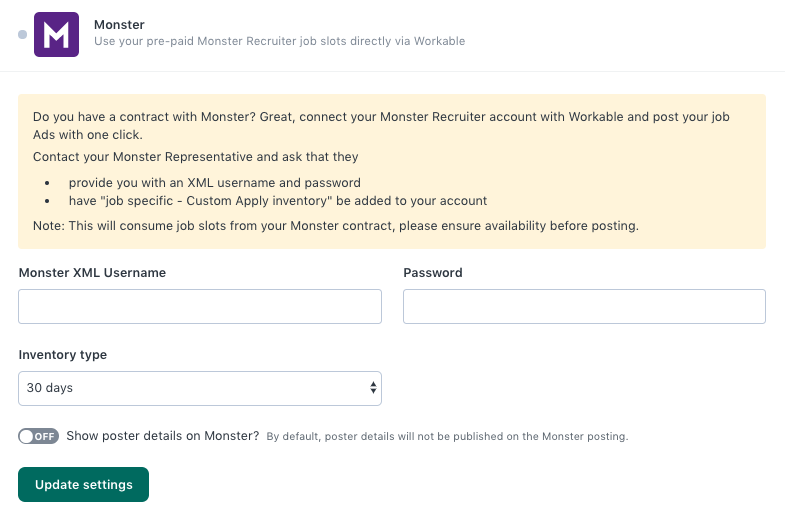Image resolution: width=785 pixels, height=519 pixels.
Task: Click the Monster XML Username label
Action: (x=92, y=273)
